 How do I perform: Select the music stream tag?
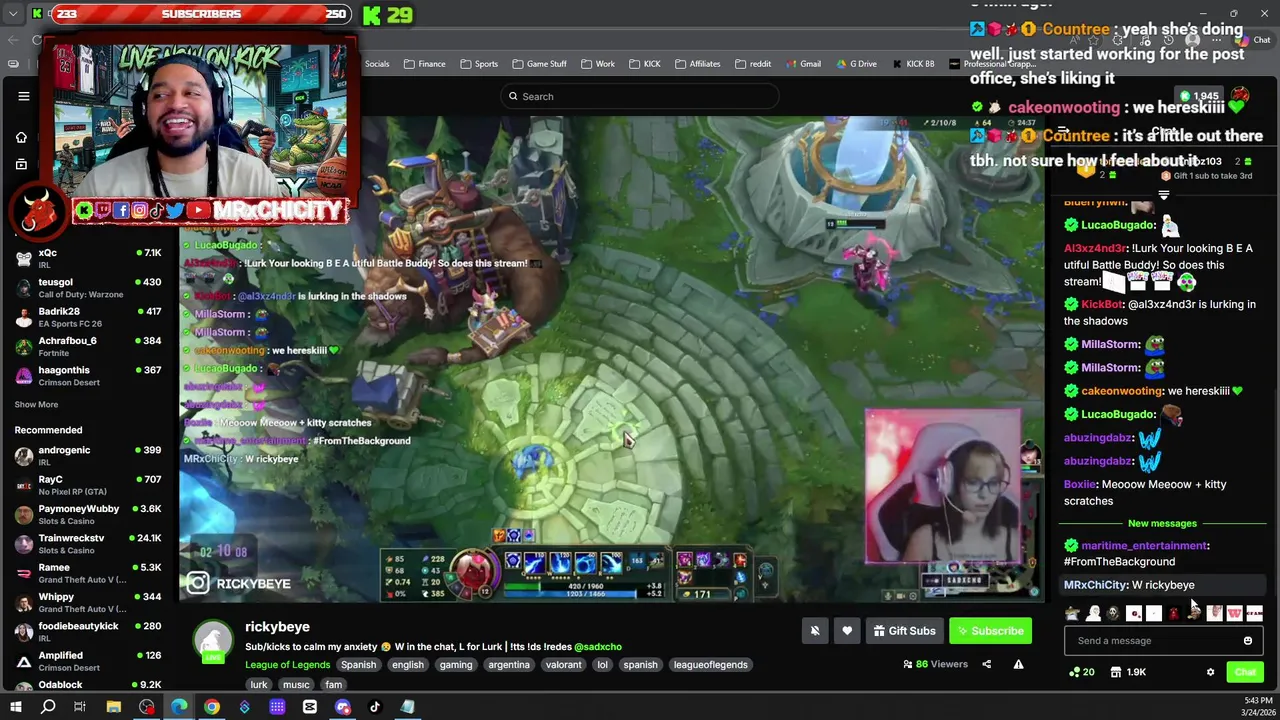coord(296,685)
